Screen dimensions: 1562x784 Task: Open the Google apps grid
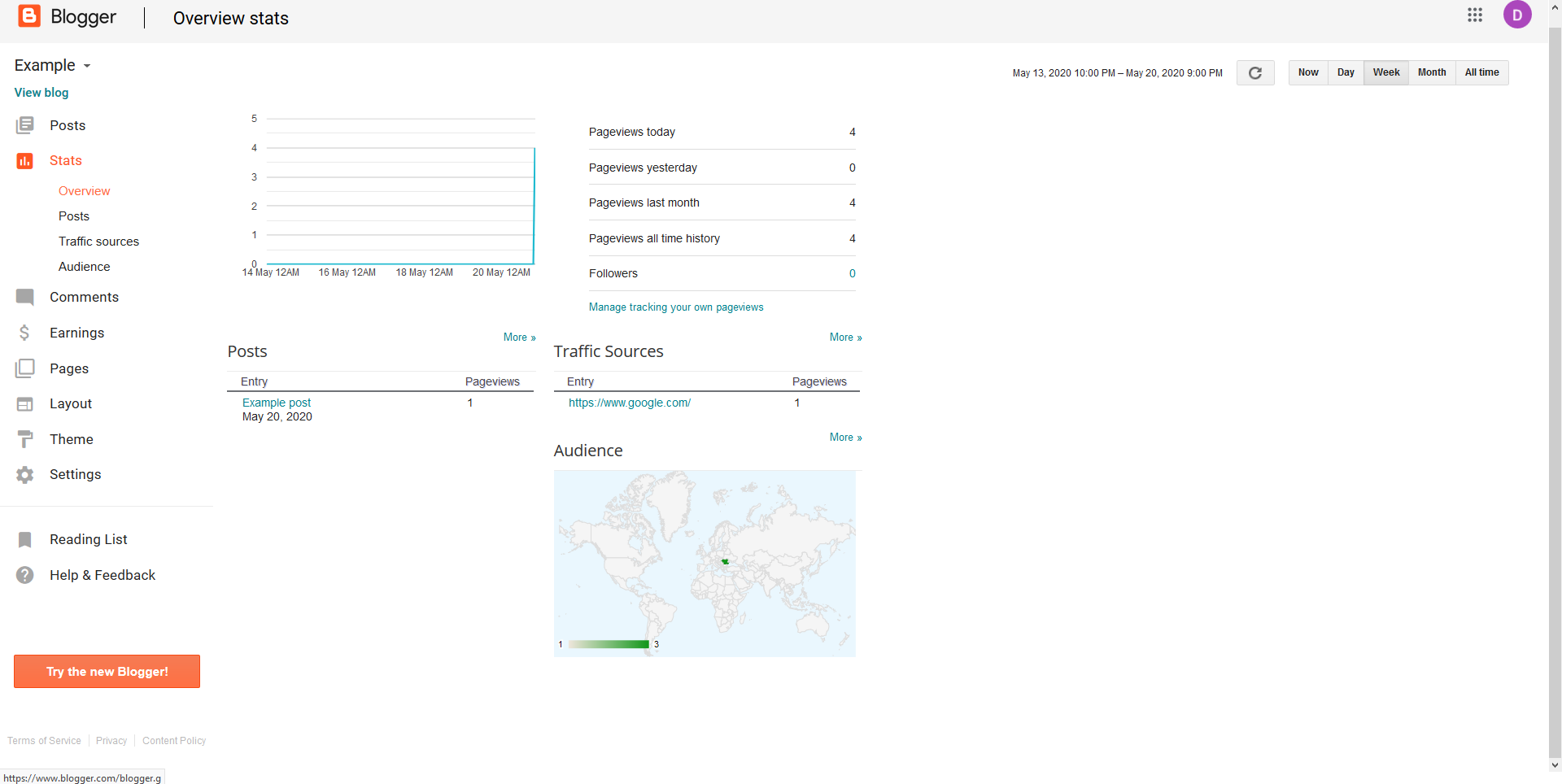[x=1475, y=15]
